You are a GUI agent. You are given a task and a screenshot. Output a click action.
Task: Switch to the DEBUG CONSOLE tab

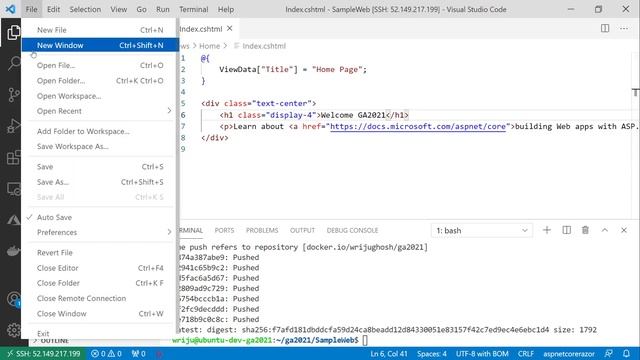coord(352,230)
